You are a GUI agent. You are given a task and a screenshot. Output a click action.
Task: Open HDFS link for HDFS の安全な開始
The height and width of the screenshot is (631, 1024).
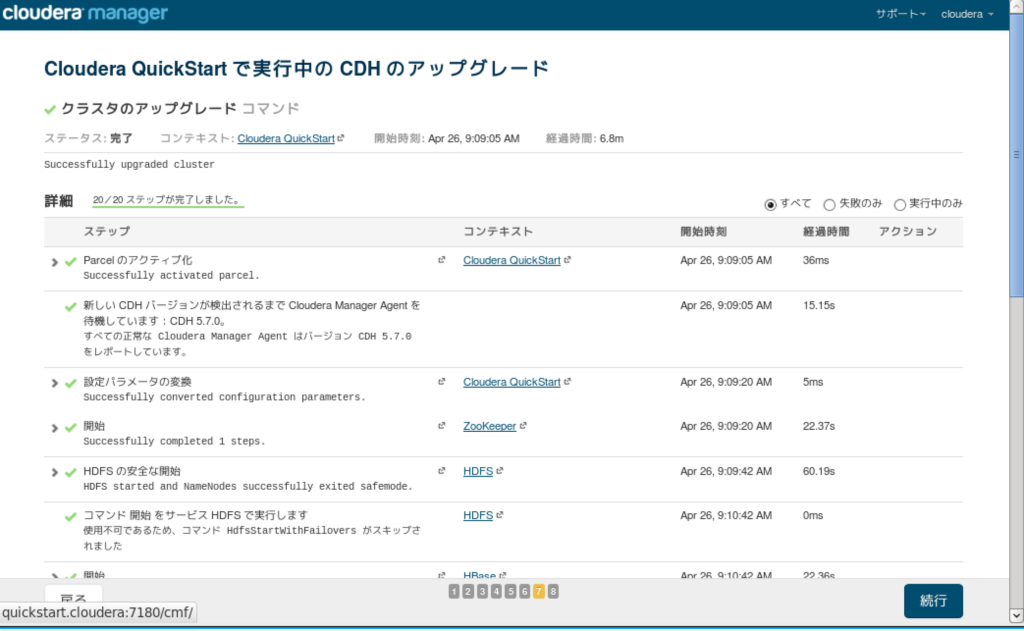pyautogui.click(x=478, y=471)
